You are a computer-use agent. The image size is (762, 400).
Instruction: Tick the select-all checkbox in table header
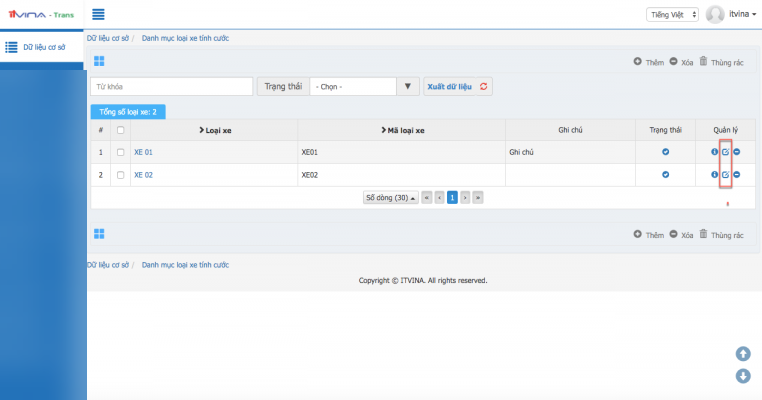coord(120,130)
